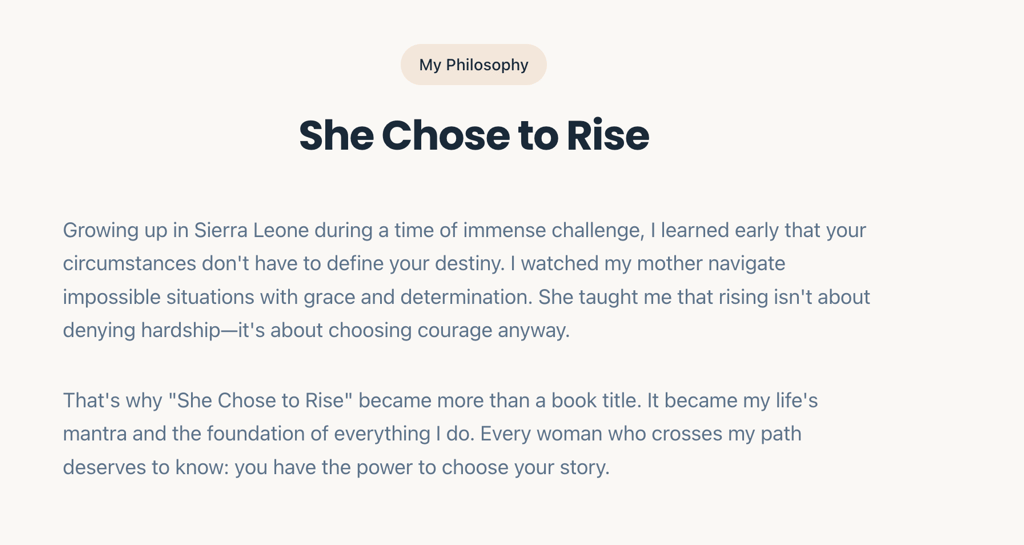Click the "She Chose to Rise" main heading

[474, 136]
